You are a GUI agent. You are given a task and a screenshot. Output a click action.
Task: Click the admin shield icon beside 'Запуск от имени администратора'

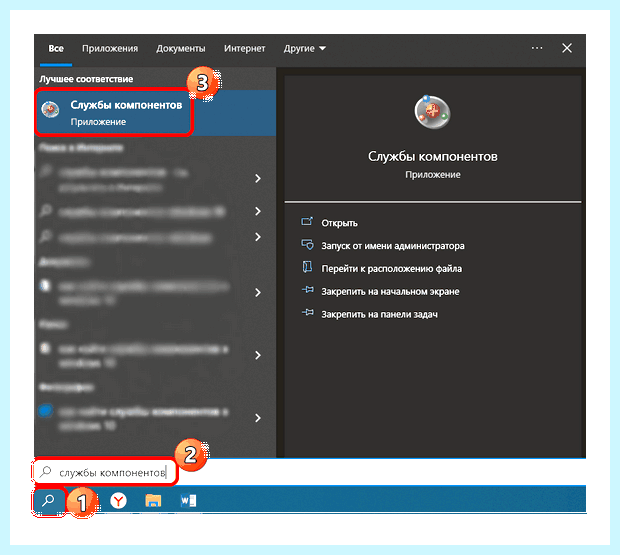307,245
